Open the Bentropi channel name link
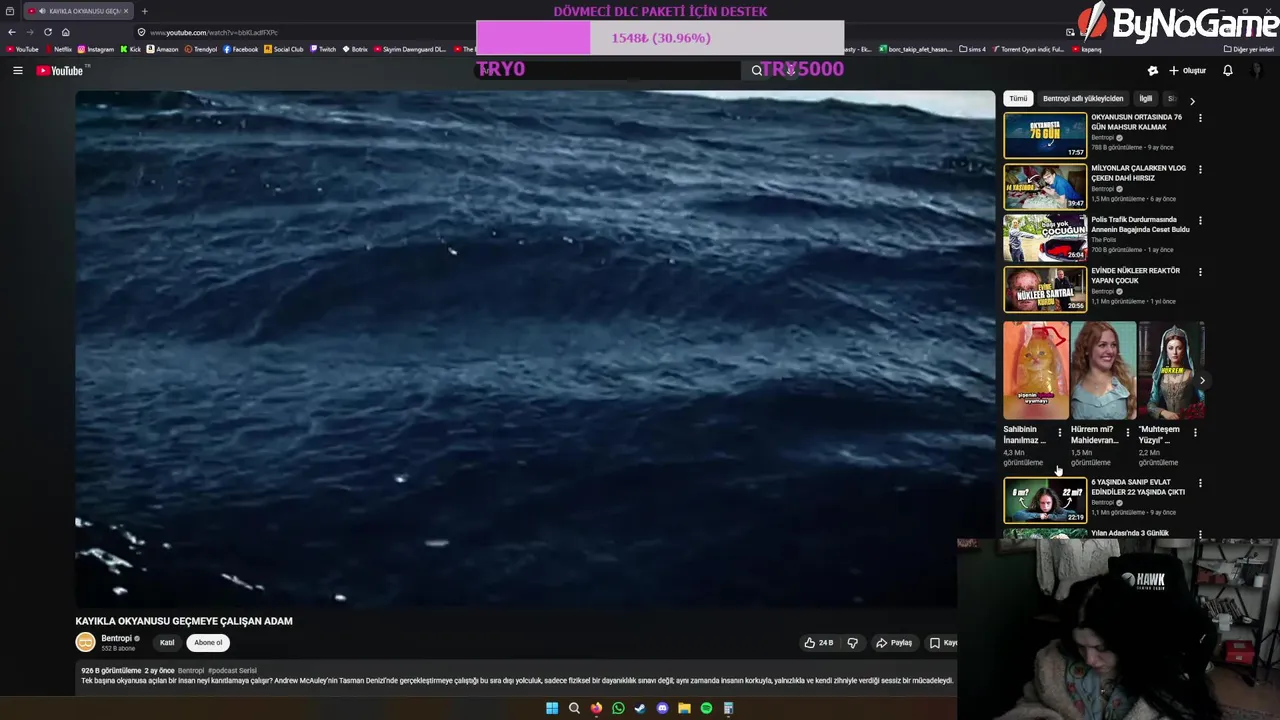 click(116, 638)
